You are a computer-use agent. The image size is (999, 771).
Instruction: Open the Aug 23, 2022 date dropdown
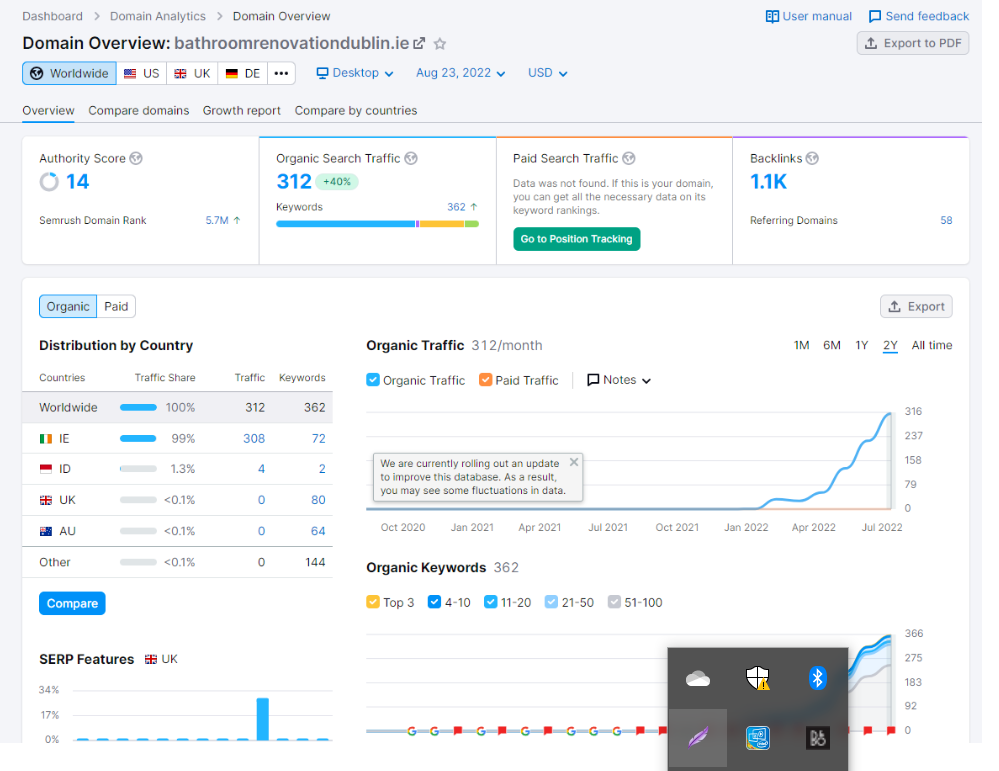click(x=461, y=73)
